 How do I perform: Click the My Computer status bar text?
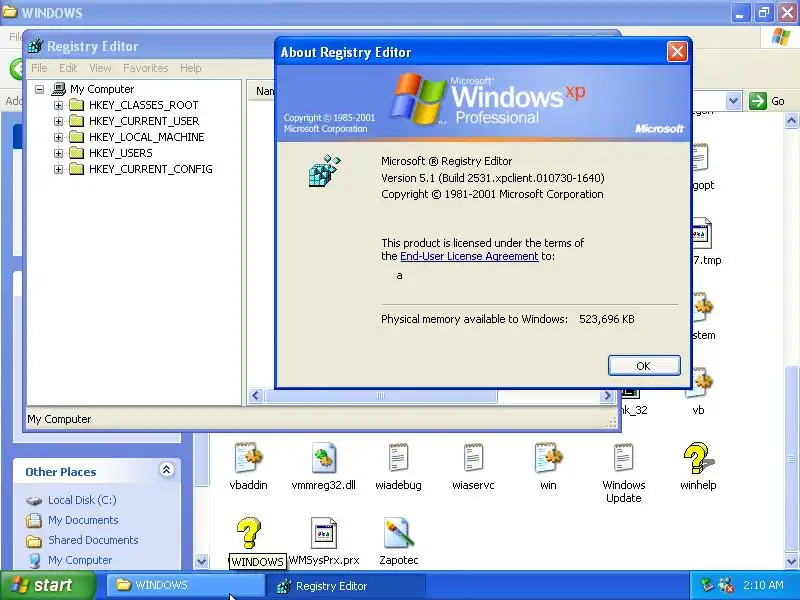(x=59, y=419)
